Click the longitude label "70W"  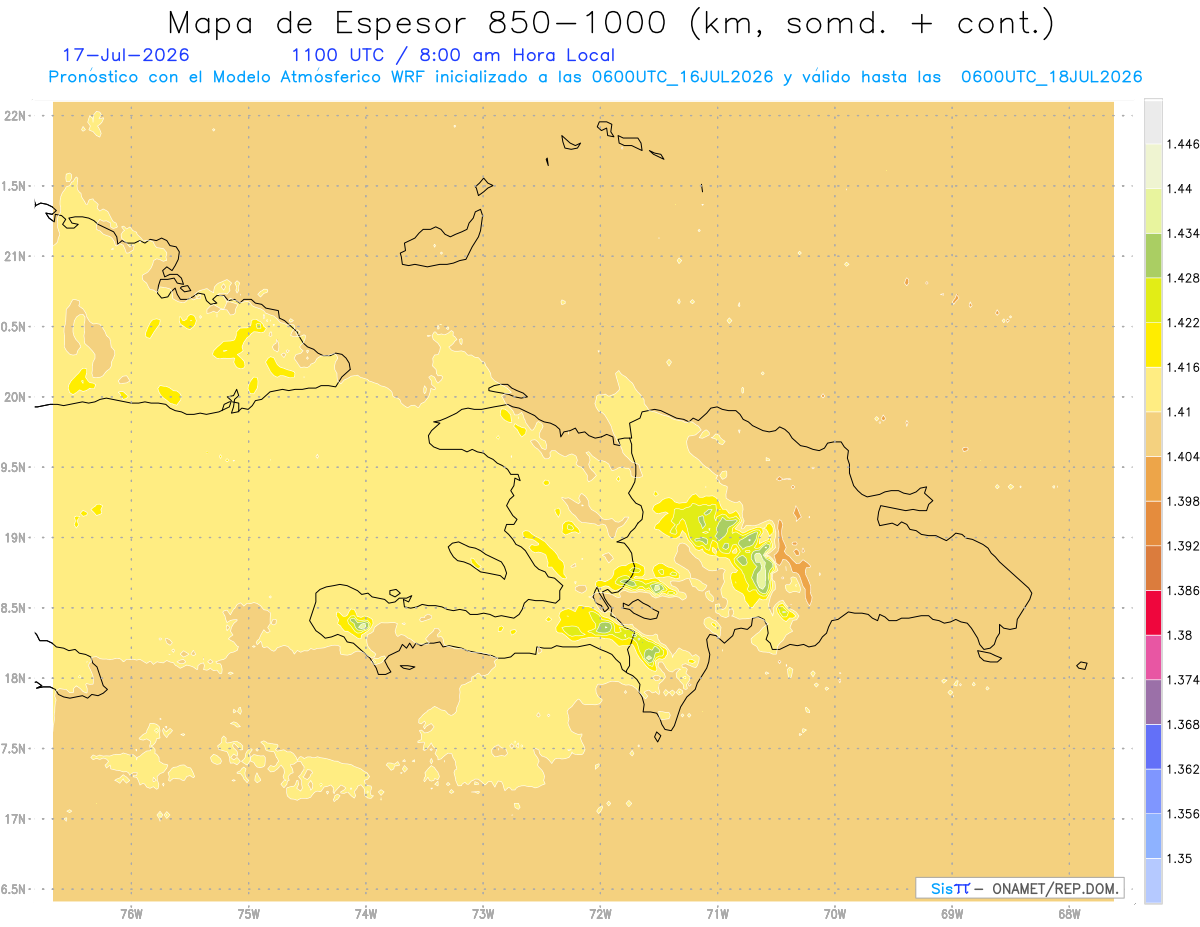[835, 913]
